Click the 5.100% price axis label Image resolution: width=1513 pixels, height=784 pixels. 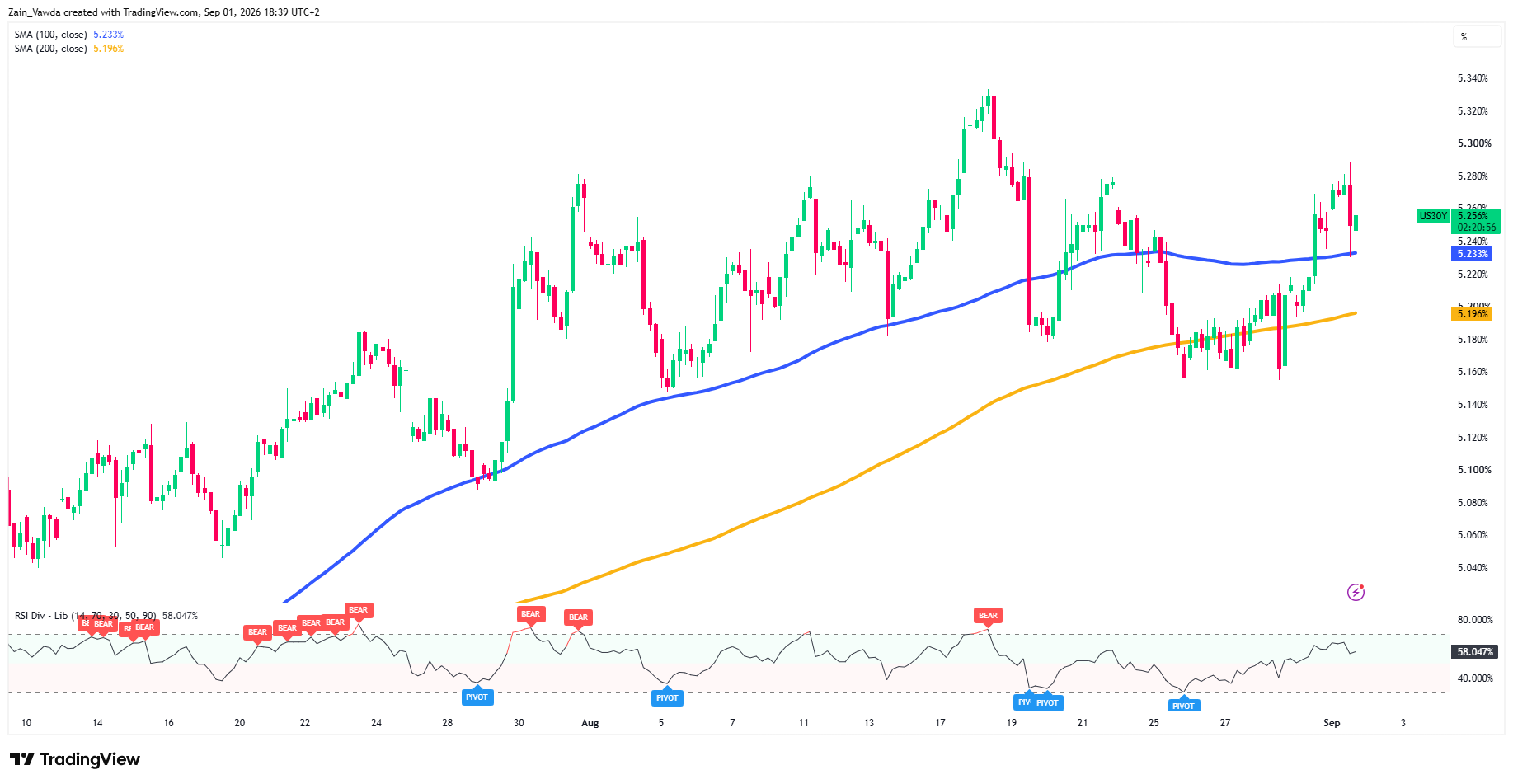[1474, 470]
